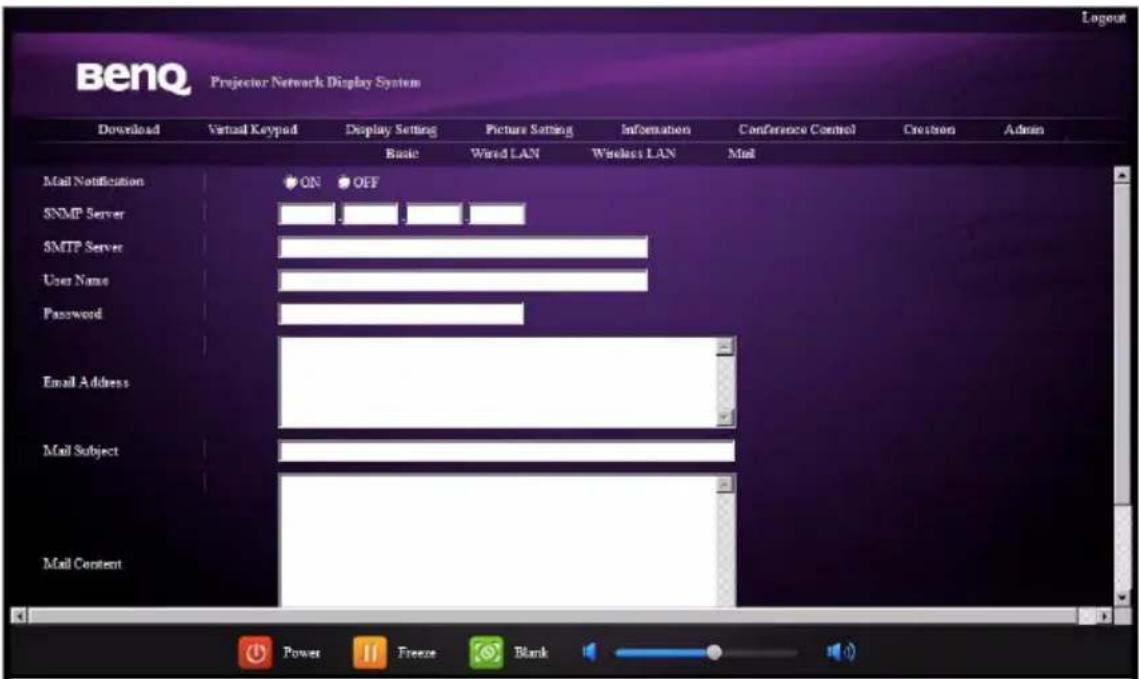Click page vertical scrollbar up arrow
1139x679 pixels.
1122,175
